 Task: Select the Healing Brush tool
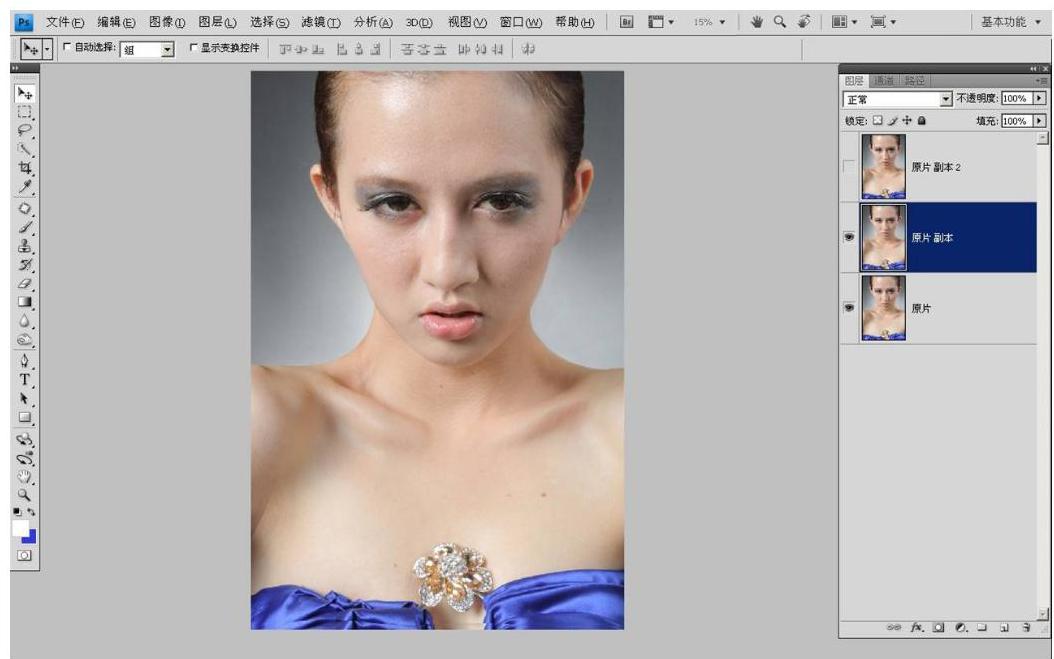25,208
